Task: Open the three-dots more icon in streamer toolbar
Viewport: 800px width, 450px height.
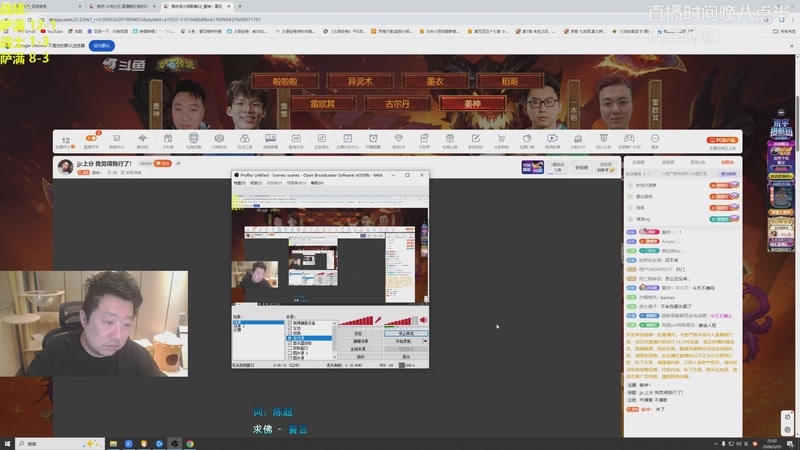Action: tap(655, 138)
